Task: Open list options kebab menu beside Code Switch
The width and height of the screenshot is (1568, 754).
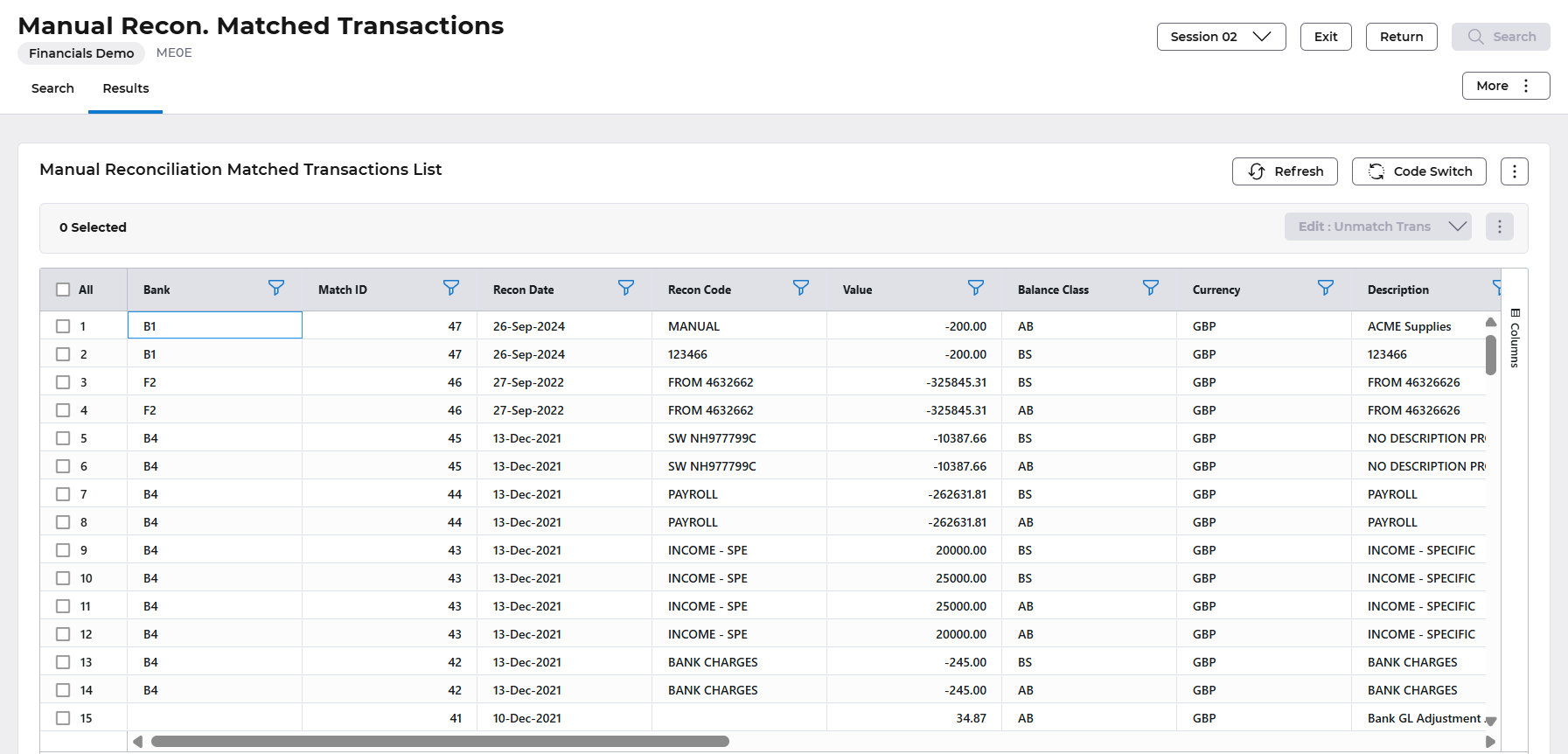Action: [x=1514, y=171]
